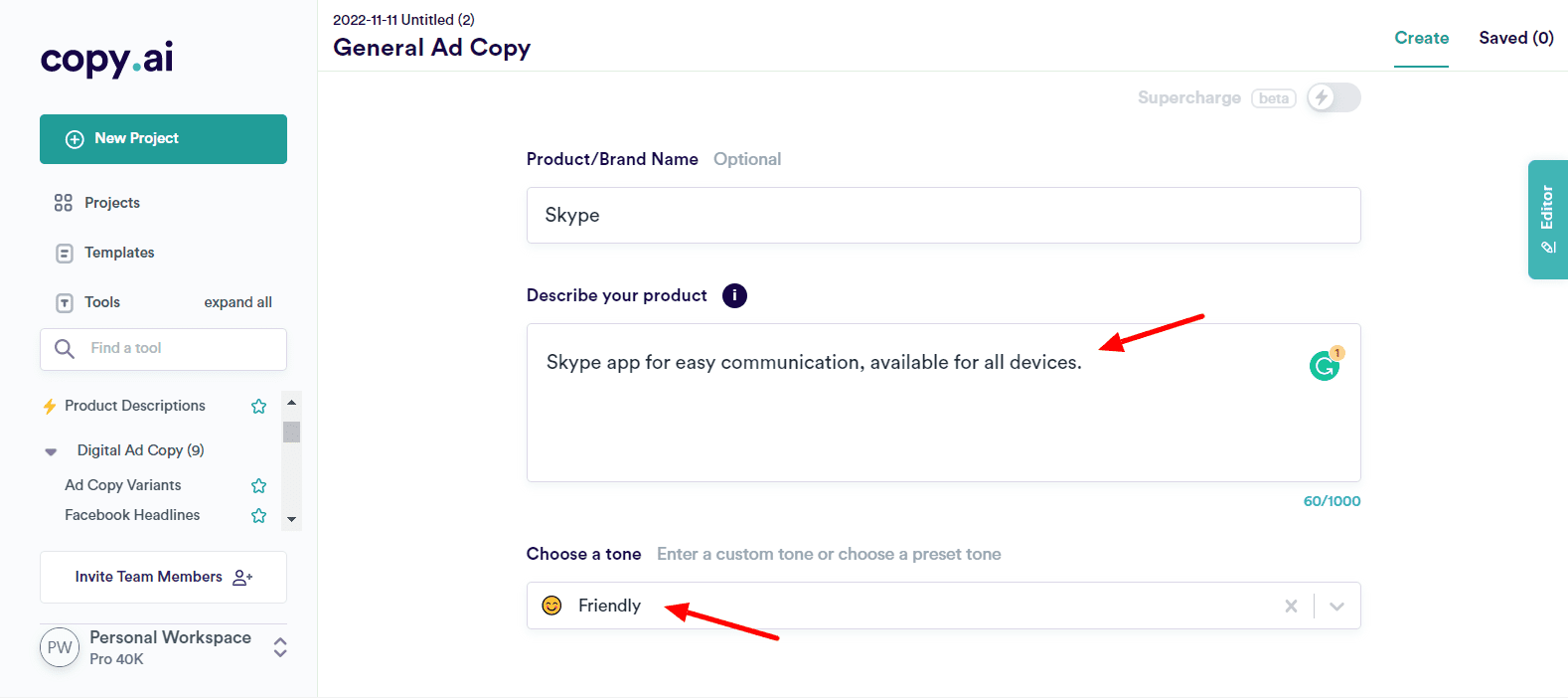This screenshot has width=1568, height=698.
Task: Open the Personal Workspace switcher
Action: point(280,647)
